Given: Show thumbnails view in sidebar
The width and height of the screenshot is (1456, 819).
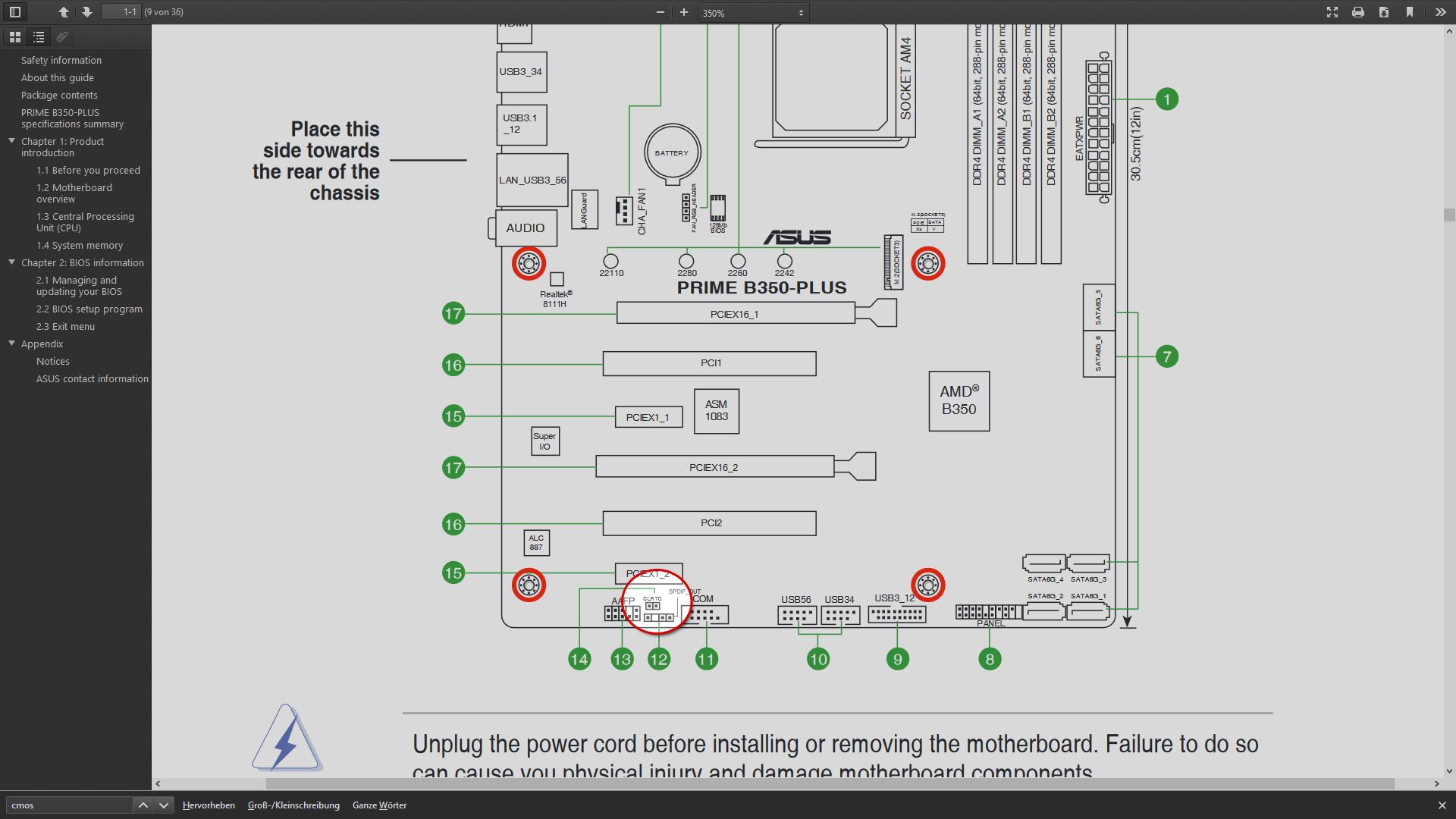Looking at the screenshot, I should [14, 36].
